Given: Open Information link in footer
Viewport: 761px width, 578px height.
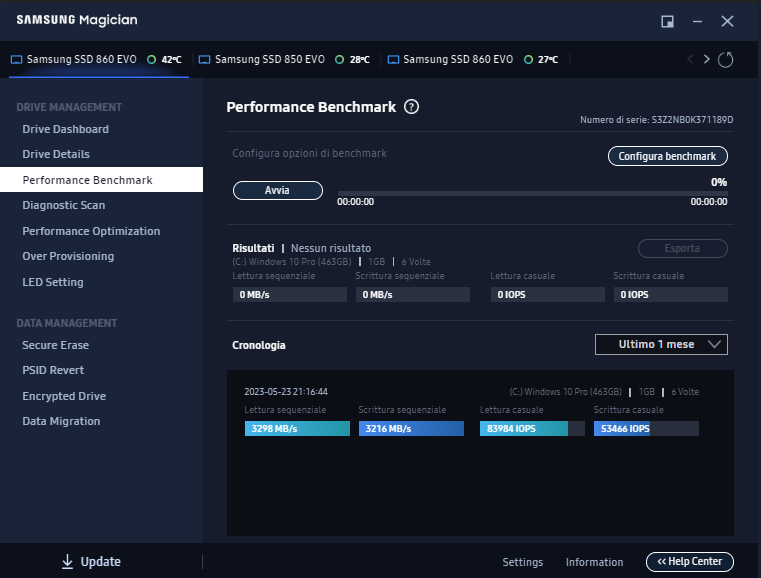Looking at the screenshot, I should 595,562.
